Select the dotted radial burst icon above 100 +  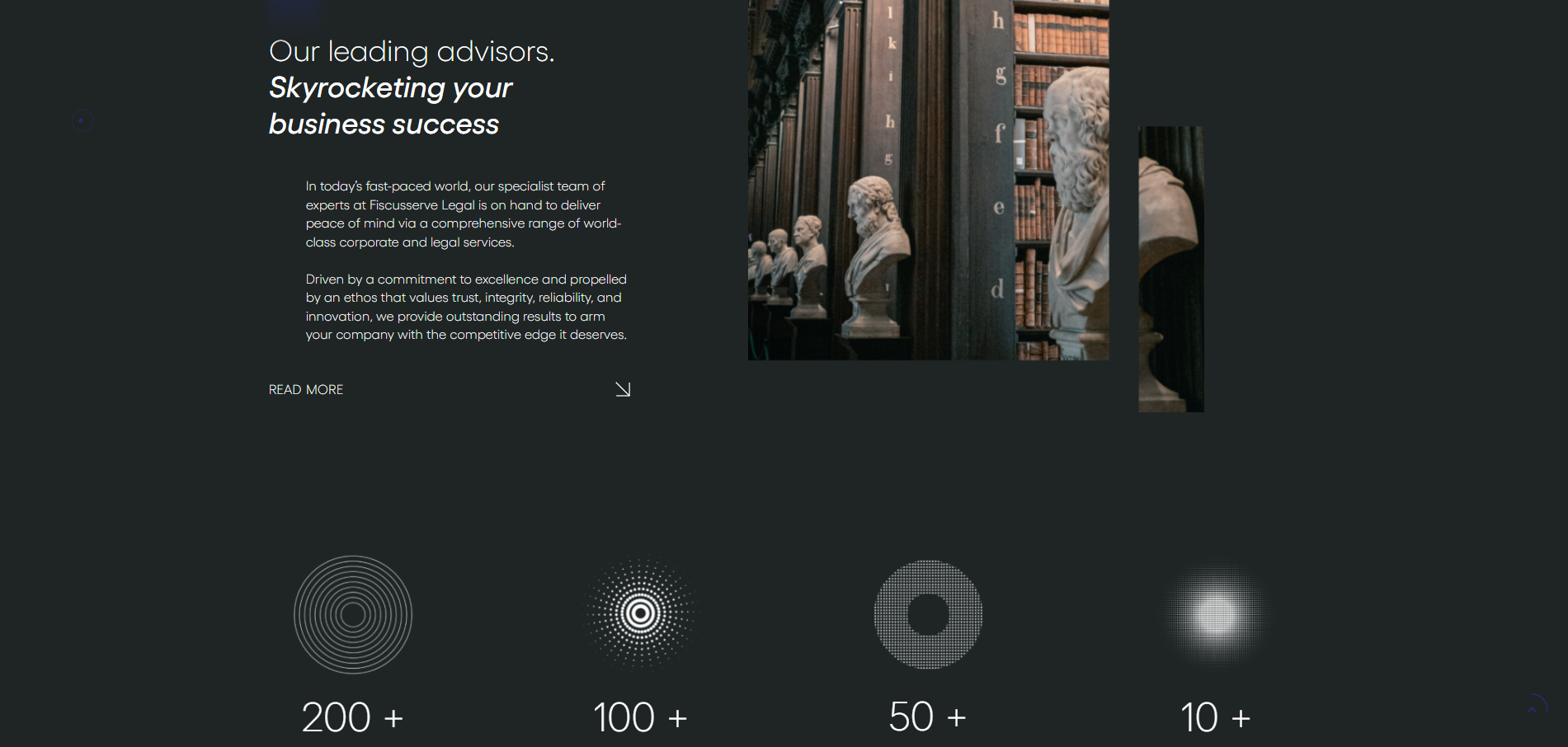point(640,613)
